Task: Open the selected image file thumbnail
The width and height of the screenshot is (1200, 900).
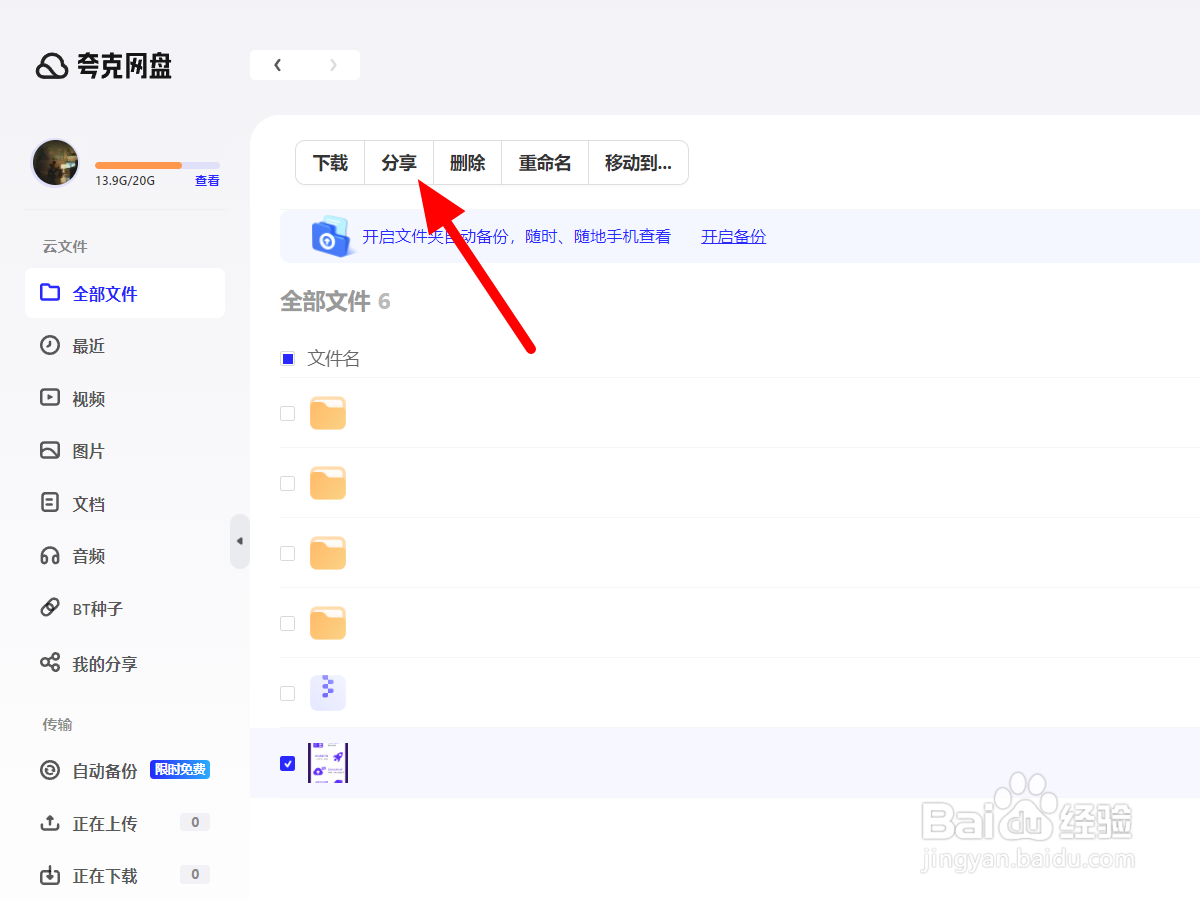Action: [328, 763]
